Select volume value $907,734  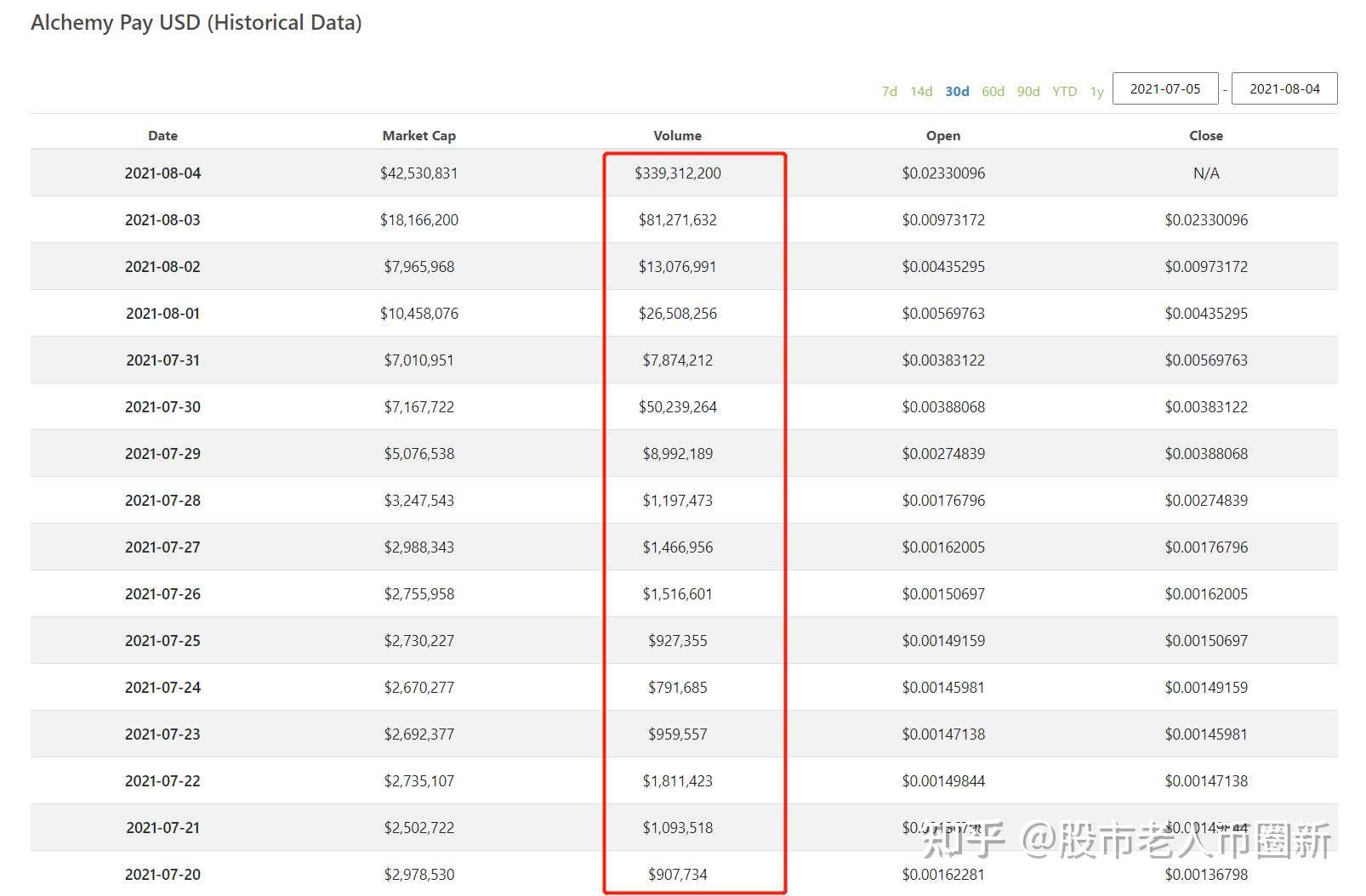coord(677,875)
